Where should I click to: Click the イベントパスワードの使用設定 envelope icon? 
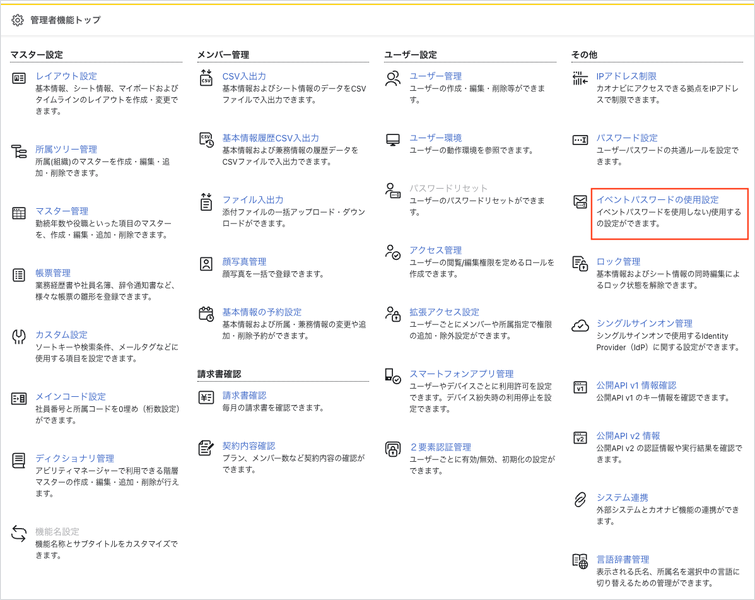tap(580, 202)
